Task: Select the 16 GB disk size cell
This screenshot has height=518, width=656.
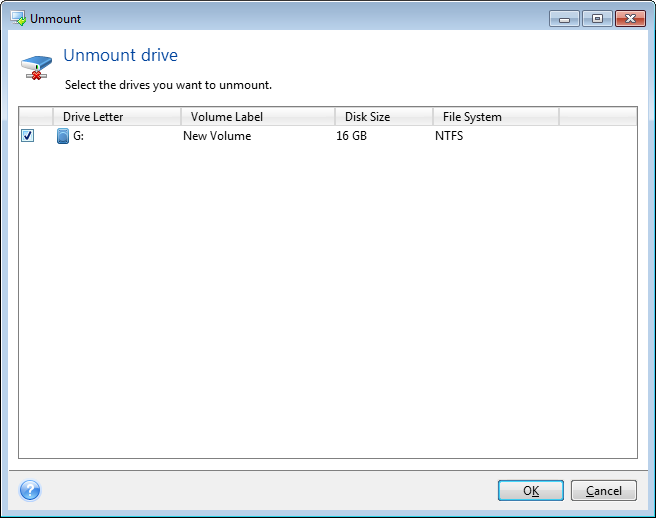Action: tap(351, 136)
